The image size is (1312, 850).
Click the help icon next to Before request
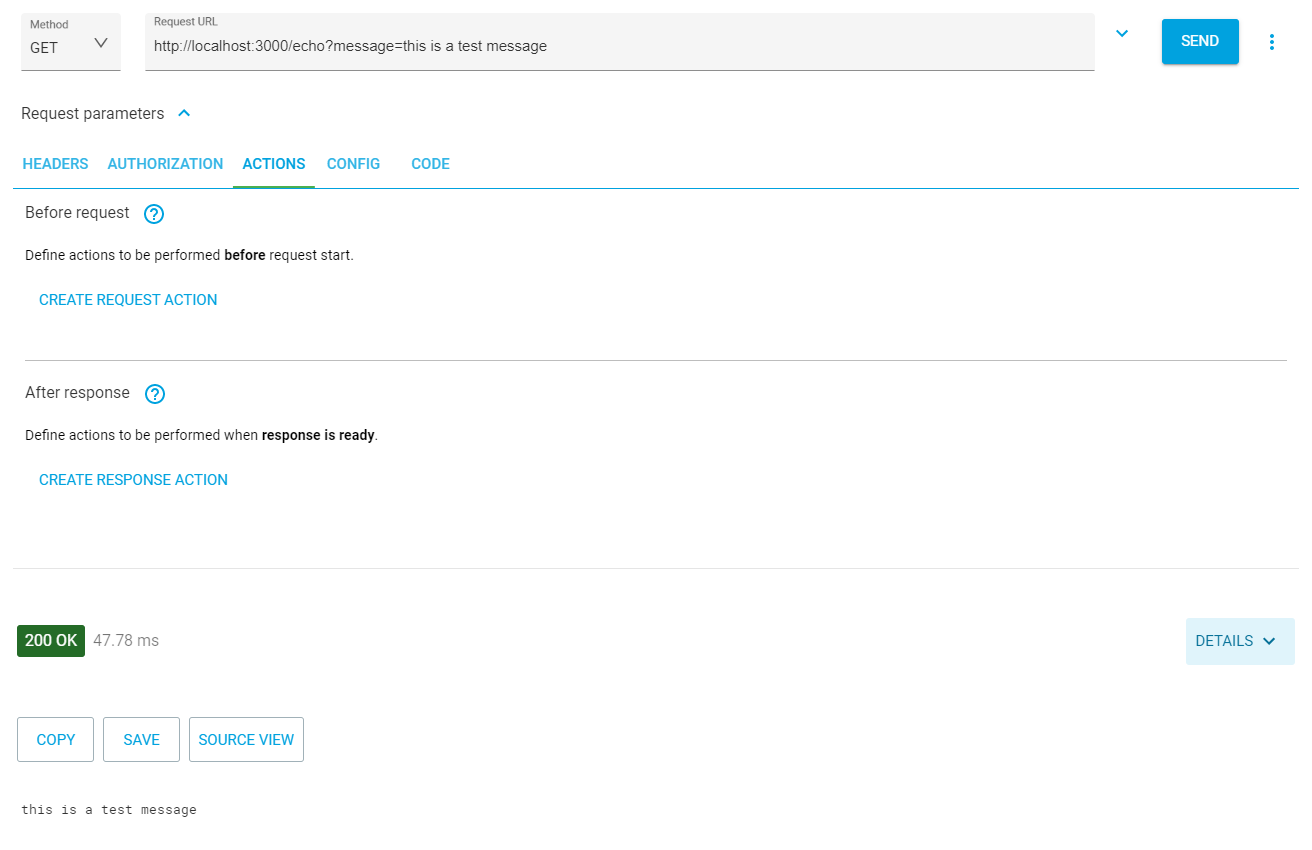154,214
